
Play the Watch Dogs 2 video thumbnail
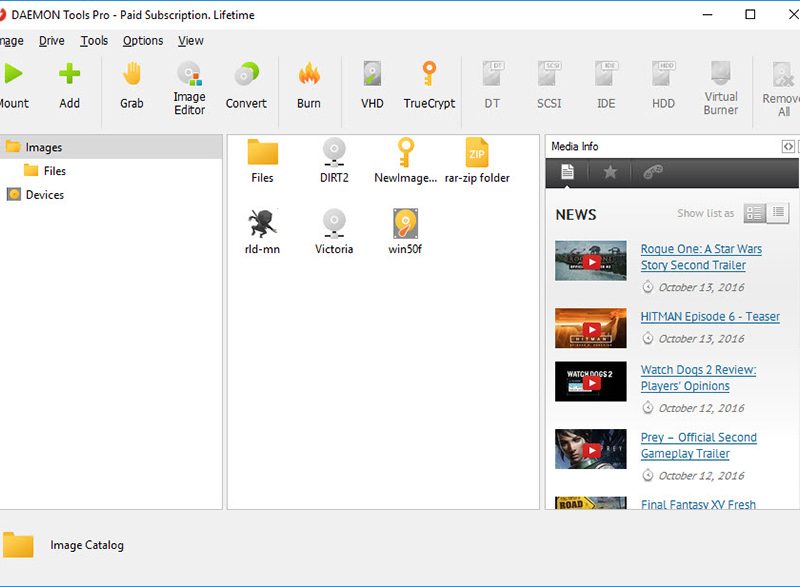[x=591, y=381]
